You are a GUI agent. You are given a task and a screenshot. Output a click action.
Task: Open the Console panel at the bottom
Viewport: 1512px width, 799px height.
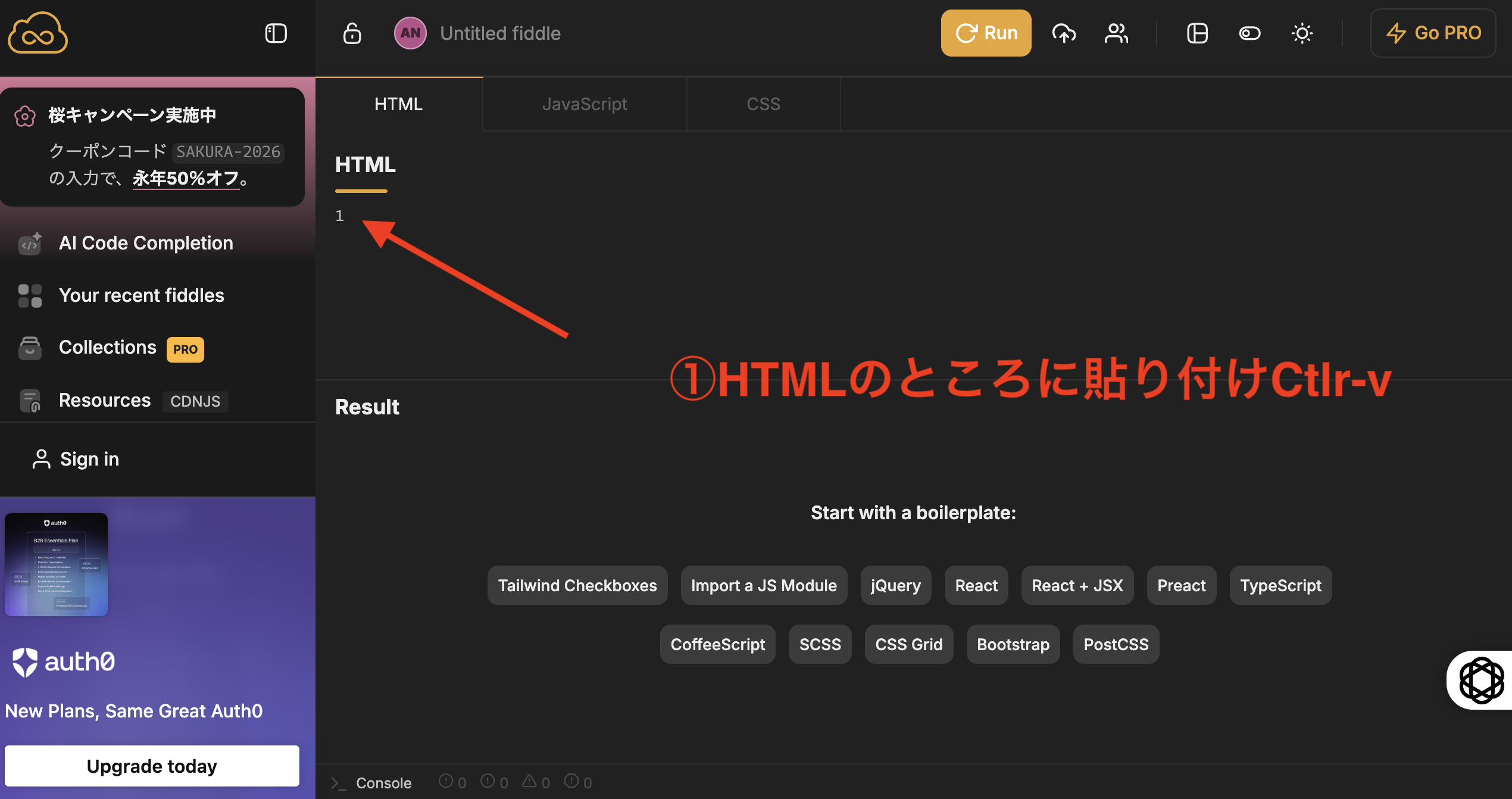tap(383, 782)
